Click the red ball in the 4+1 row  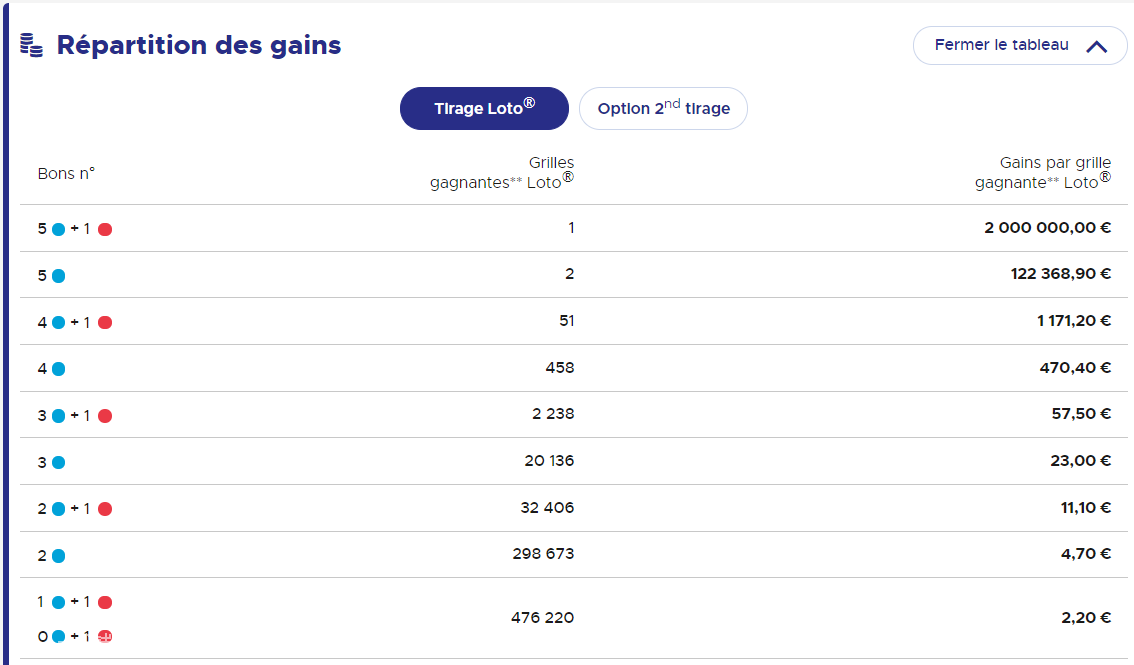(105, 322)
